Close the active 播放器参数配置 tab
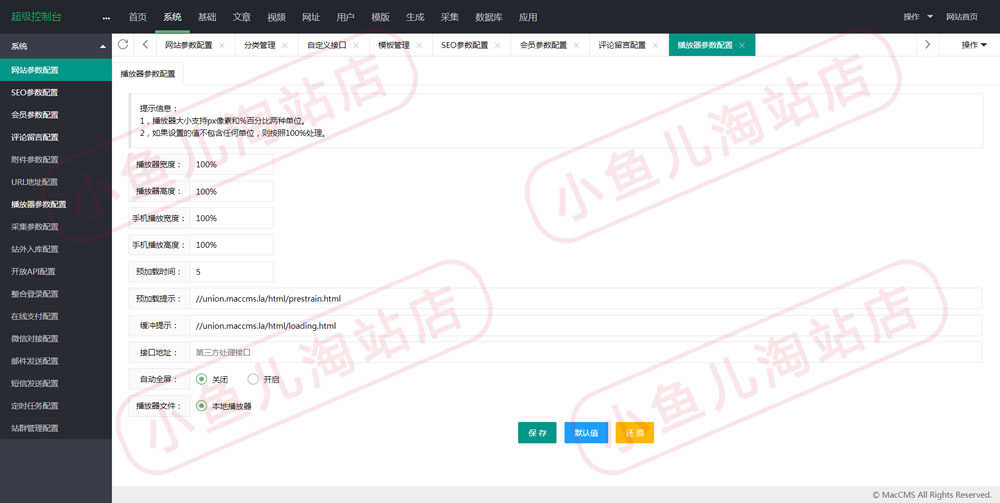 742,45
